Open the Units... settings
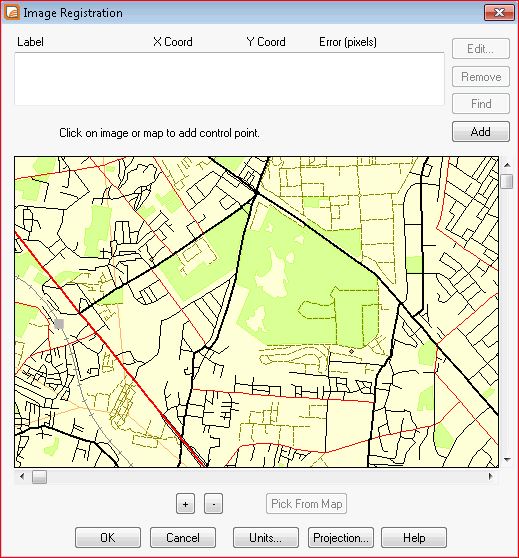This screenshot has height=558, width=519. tap(266, 537)
